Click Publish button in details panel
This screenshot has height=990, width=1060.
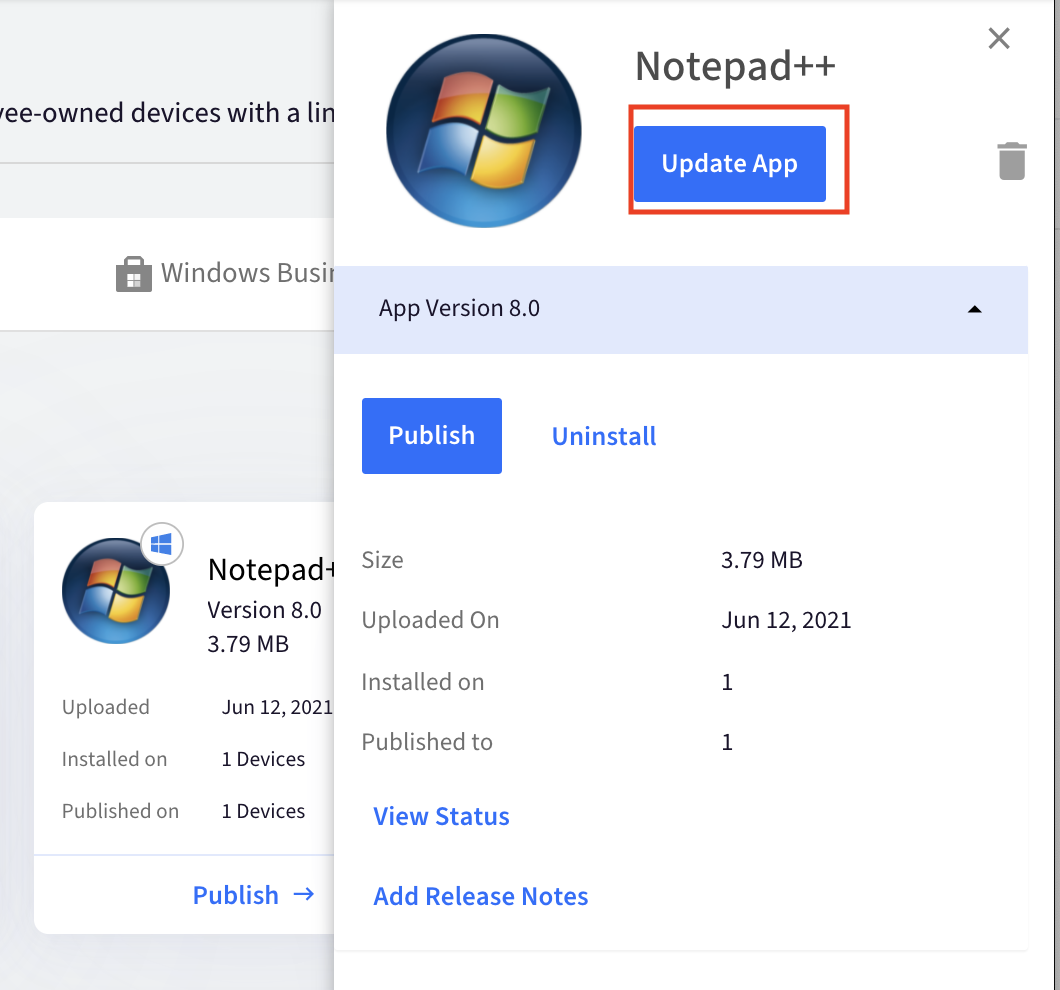[x=431, y=435]
